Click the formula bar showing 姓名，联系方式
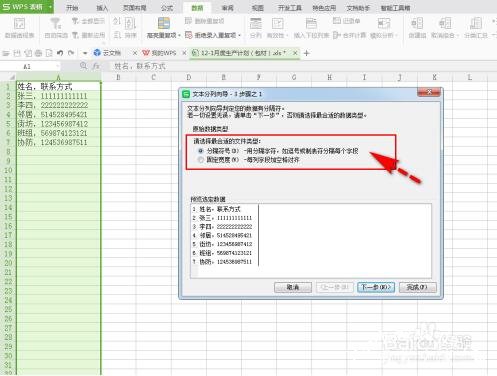Image resolution: width=497 pixels, height=376 pixels. point(302,66)
